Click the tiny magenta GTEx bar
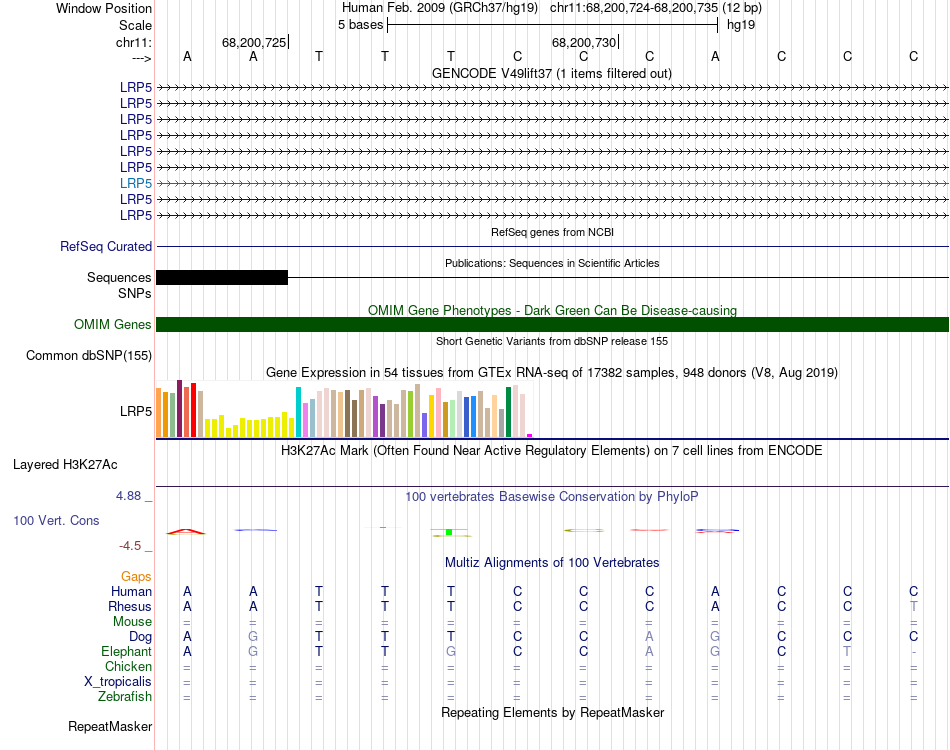This screenshot has height=750, width=950. click(x=530, y=435)
